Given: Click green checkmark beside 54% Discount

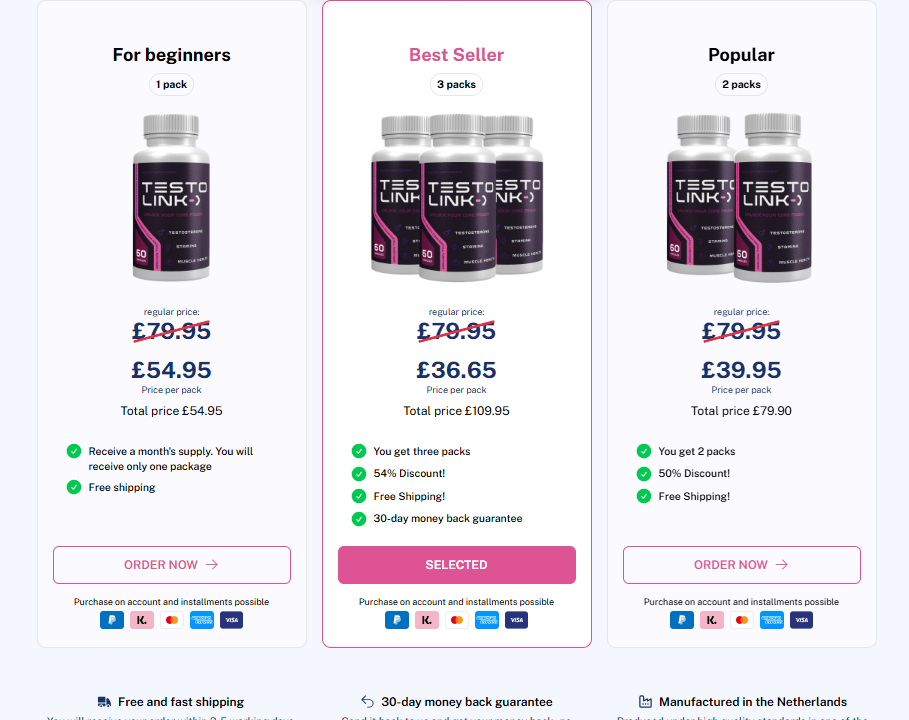Looking at the screenshot, I should pyautogui.click(x=359, y=474).
